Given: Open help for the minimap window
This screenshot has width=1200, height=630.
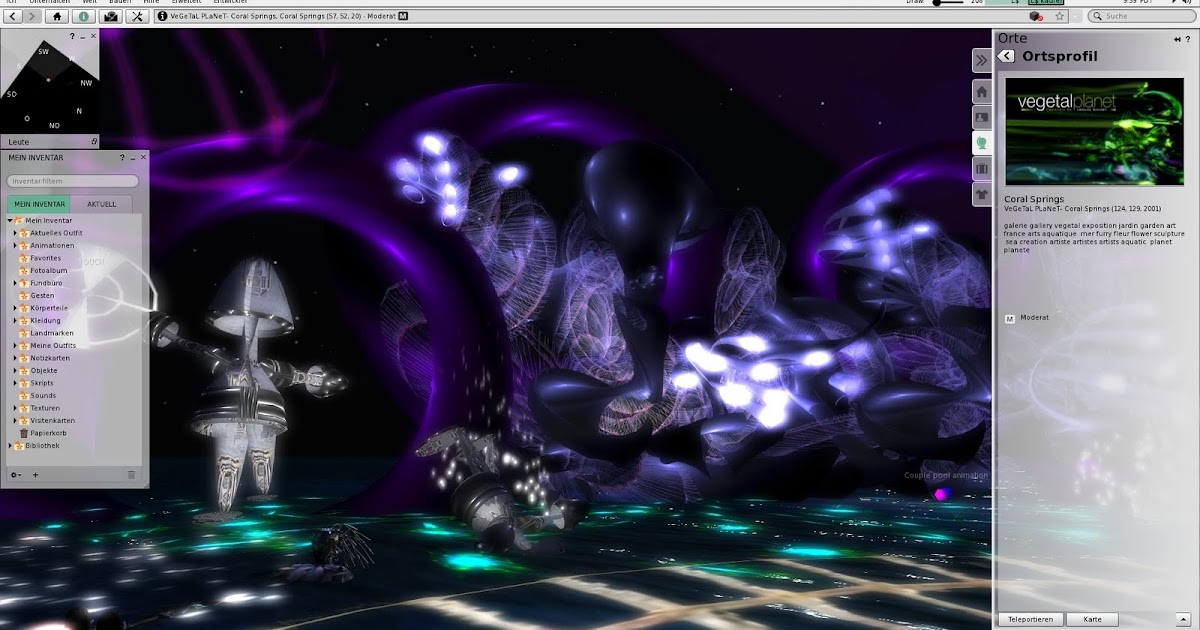Looking at the screenshot, I should click(72, 36).
